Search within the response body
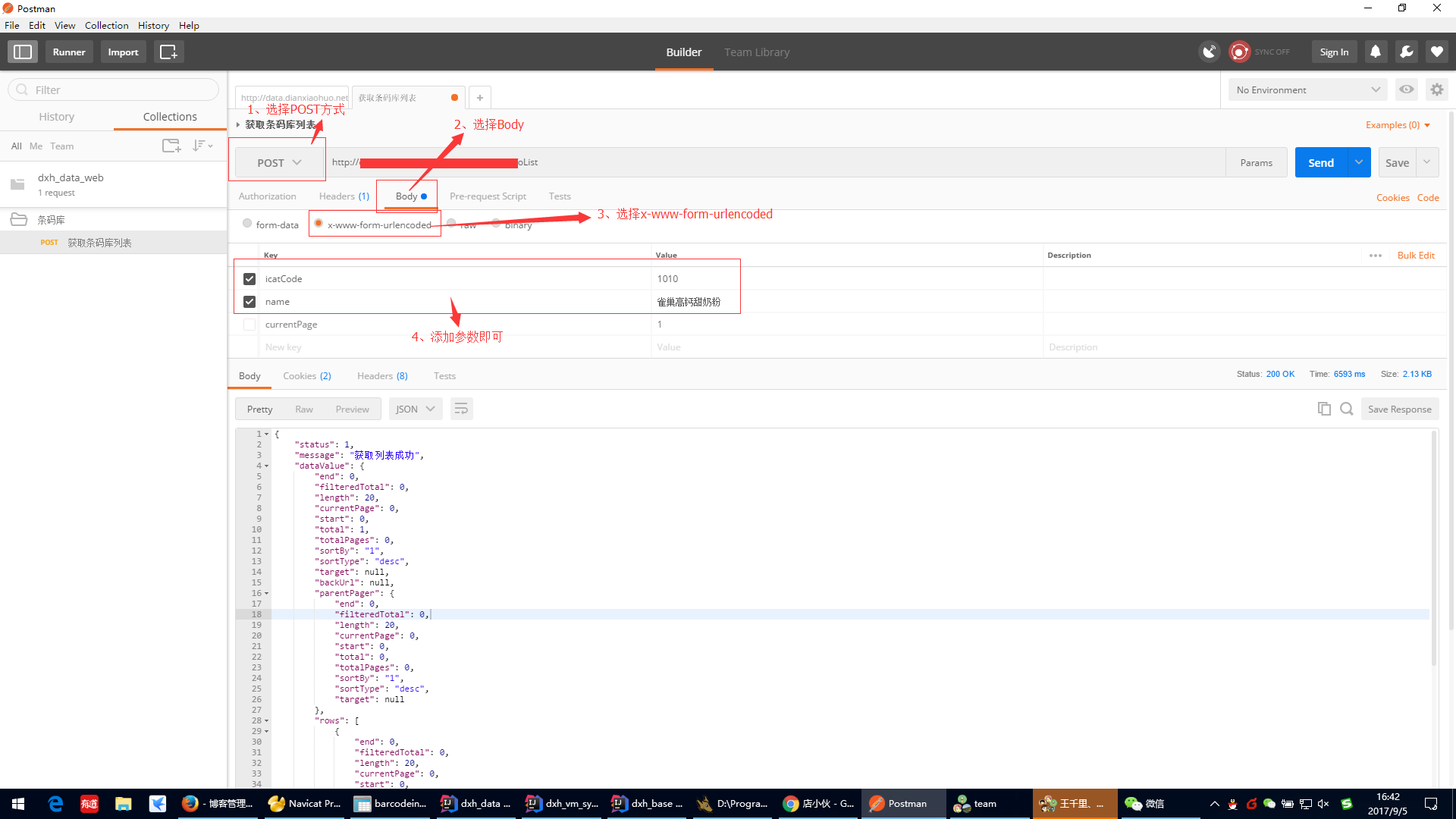Screen dimensions: 1456x819 pos(1346,409)
